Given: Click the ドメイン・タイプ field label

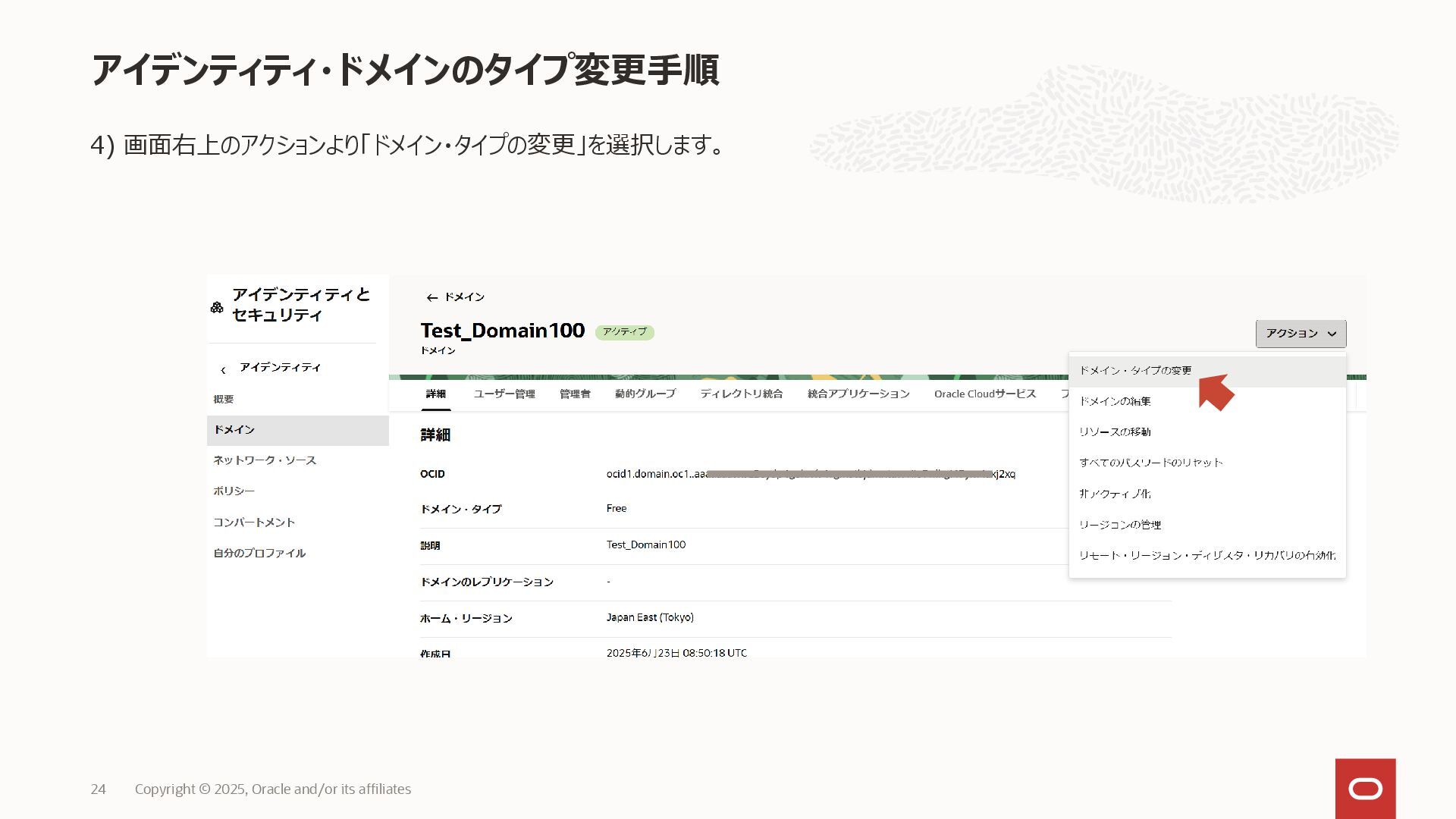Looking at the screenshot, I should [x=461, y=510].
